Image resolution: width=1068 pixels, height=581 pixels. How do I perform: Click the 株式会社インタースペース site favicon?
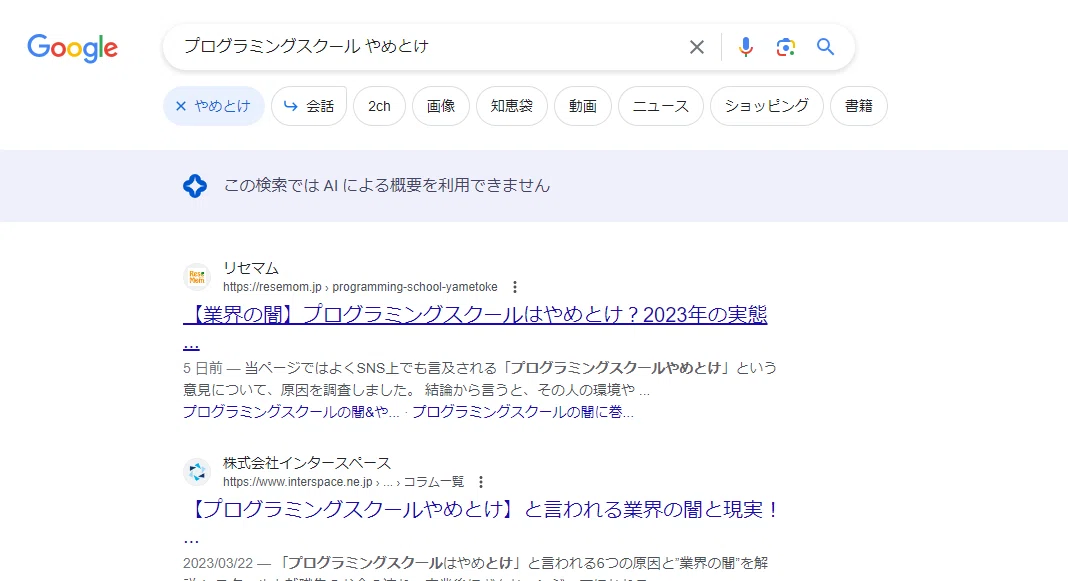(x=197, y=472)
